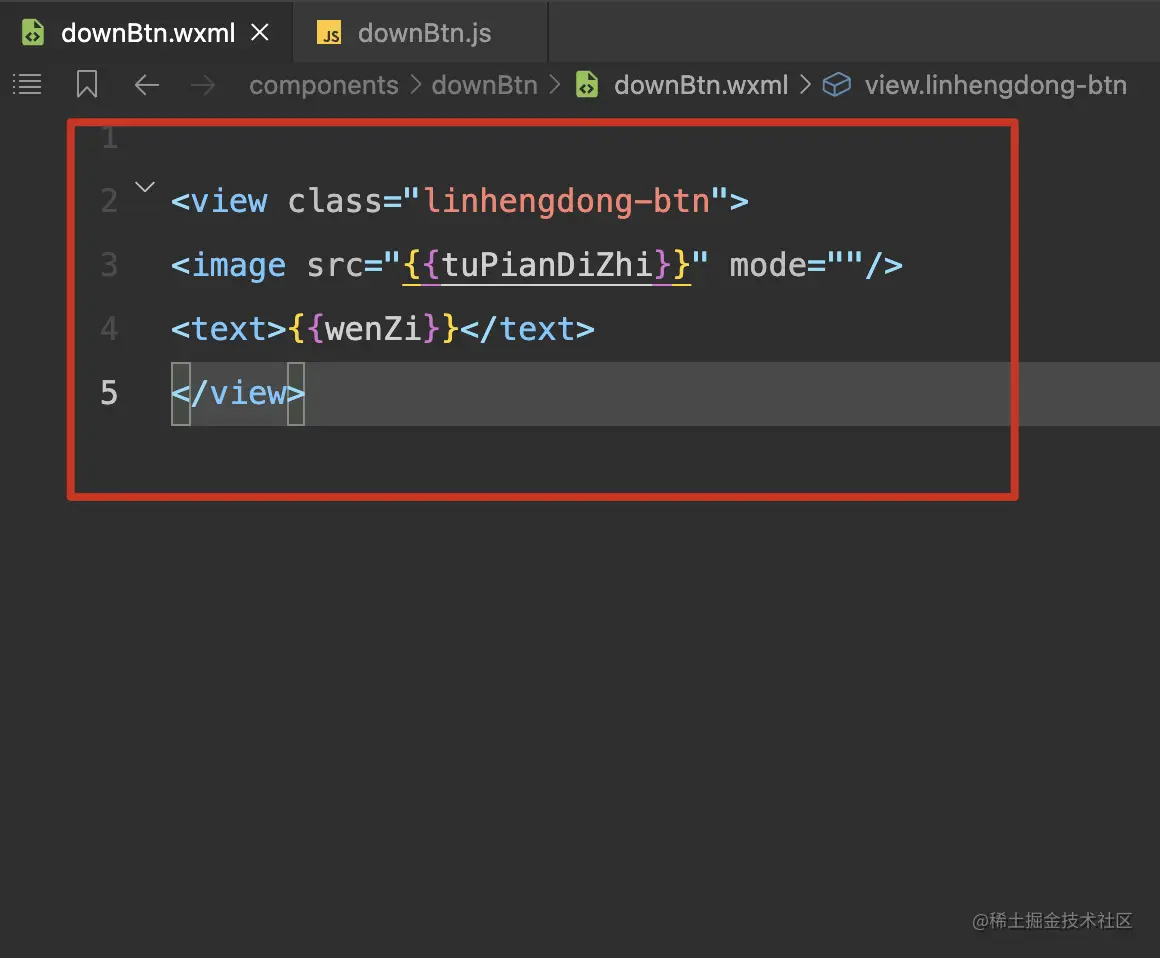Toggle the bookmark icon
This screenshot has width=1160, height=958.
[x=87, y=85]
